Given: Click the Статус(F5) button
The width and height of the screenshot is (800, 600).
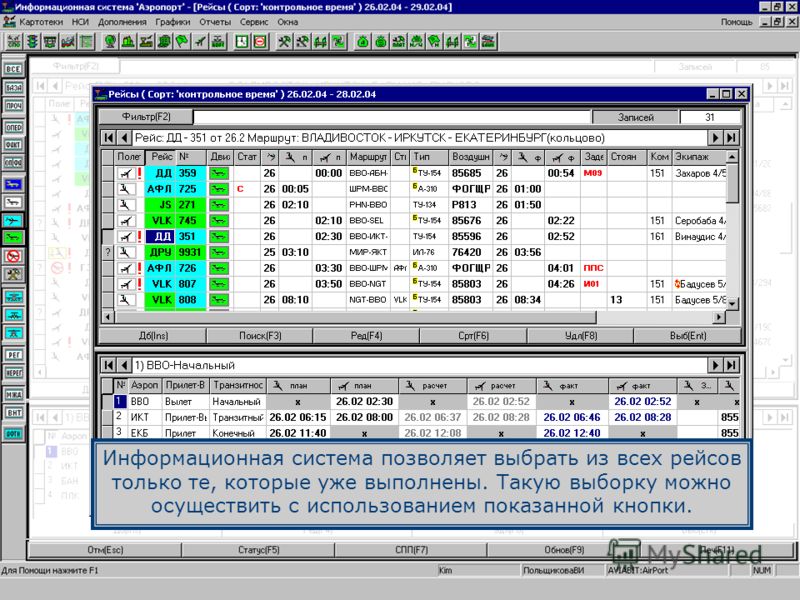Looking at the screenshot, I should click(259, 550).
